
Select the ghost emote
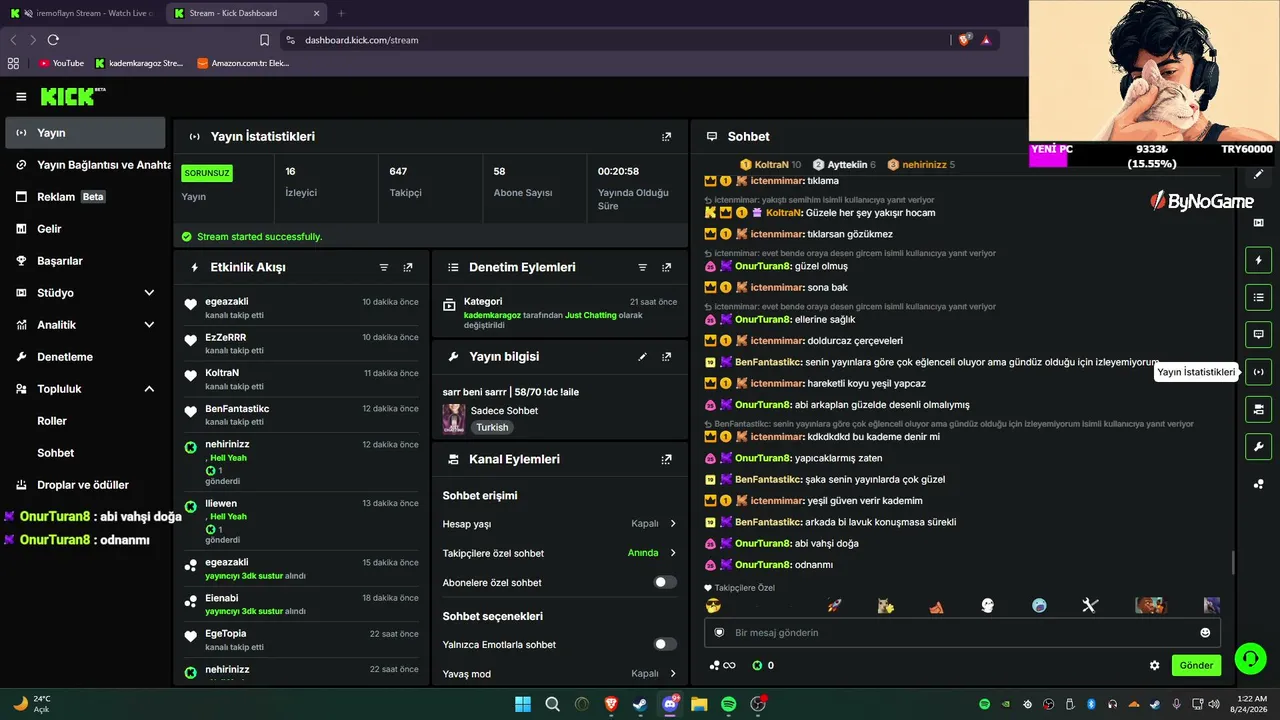click(987, 606)
